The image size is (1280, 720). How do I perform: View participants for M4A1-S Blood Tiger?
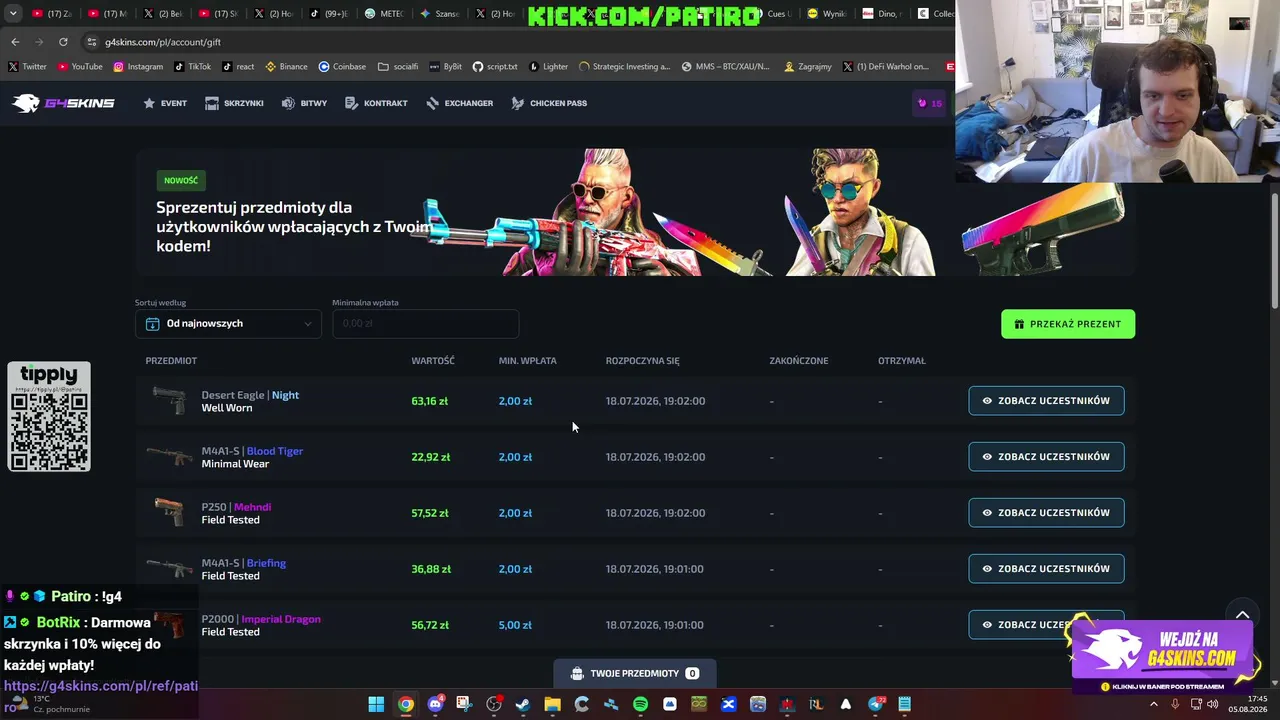pos(1046,457)
